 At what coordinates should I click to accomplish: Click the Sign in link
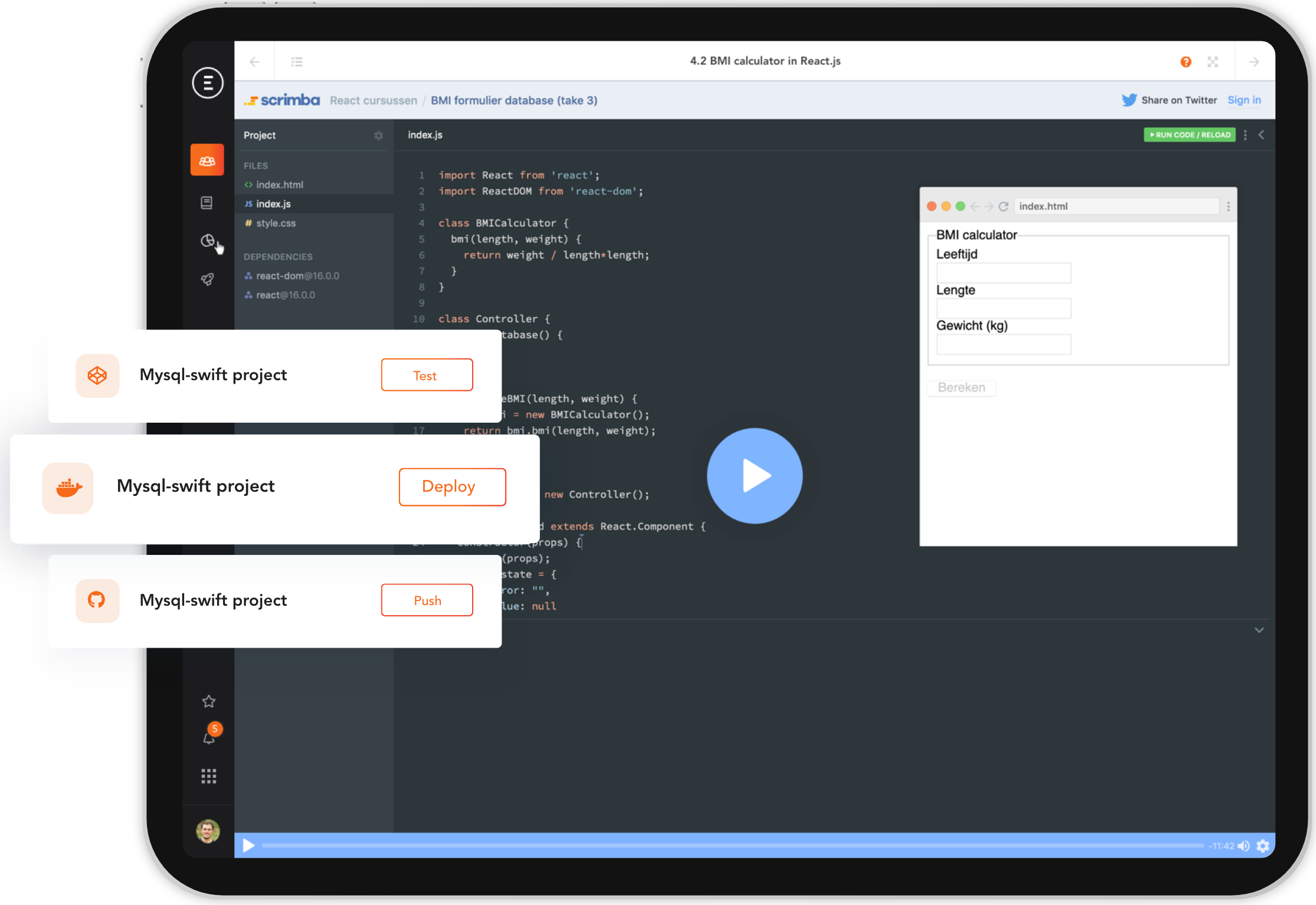coord(1244,100)
